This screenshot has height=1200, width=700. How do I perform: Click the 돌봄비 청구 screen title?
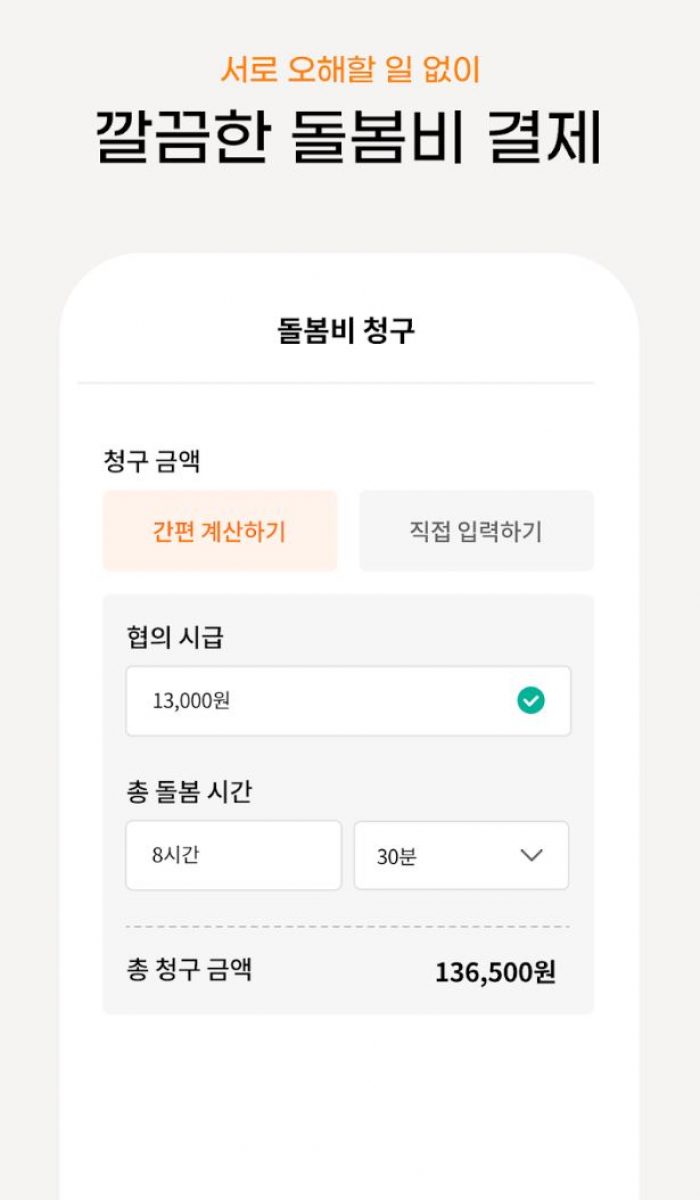(x=346, y=331)
